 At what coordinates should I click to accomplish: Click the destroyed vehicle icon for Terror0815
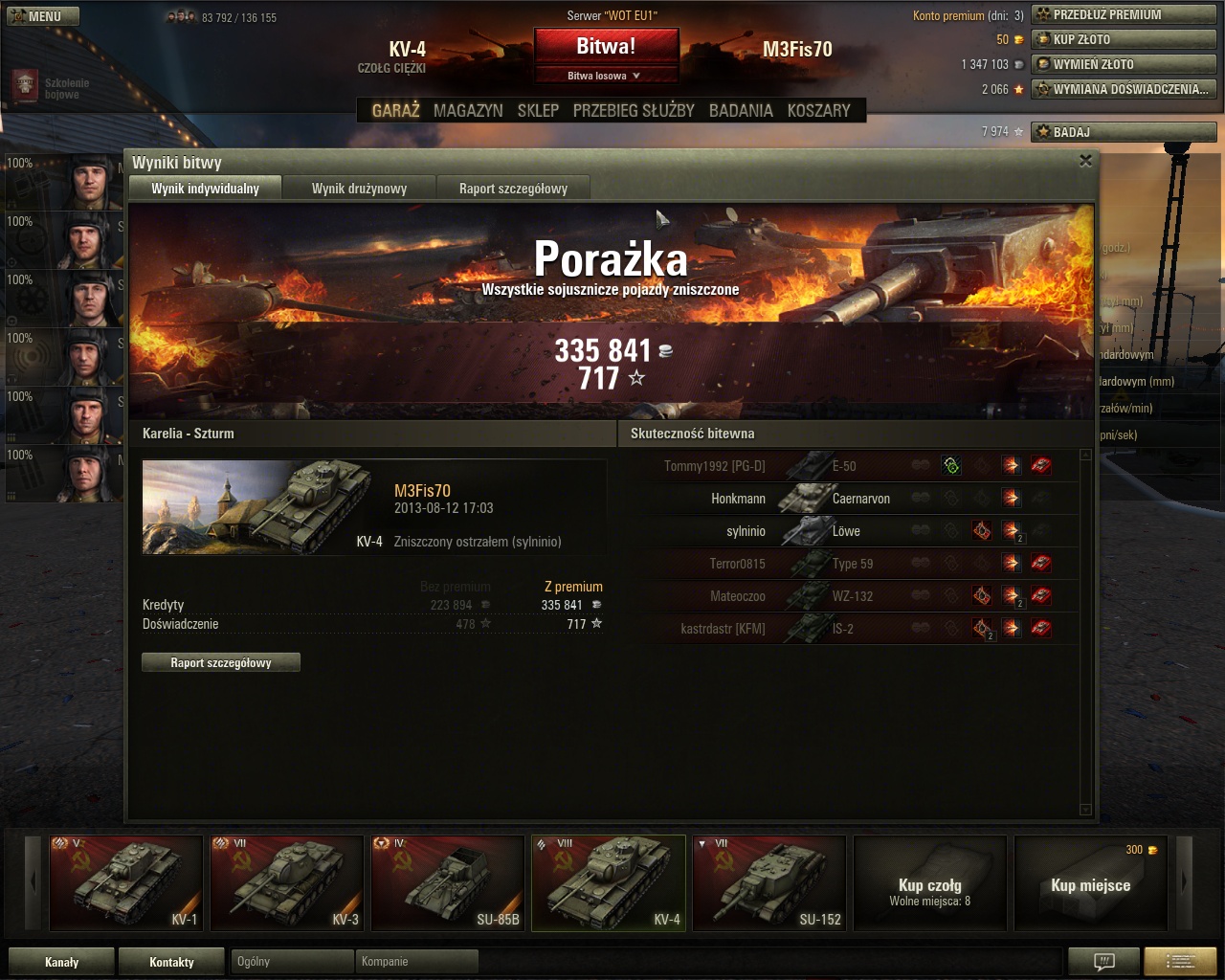coord(1041,564)
